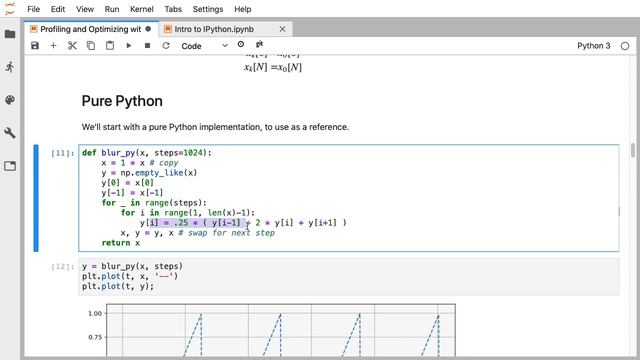Close the Intro to IPython.ipynb tab
The width and height of the screenshot is (640, 360).
click(282, 29)
